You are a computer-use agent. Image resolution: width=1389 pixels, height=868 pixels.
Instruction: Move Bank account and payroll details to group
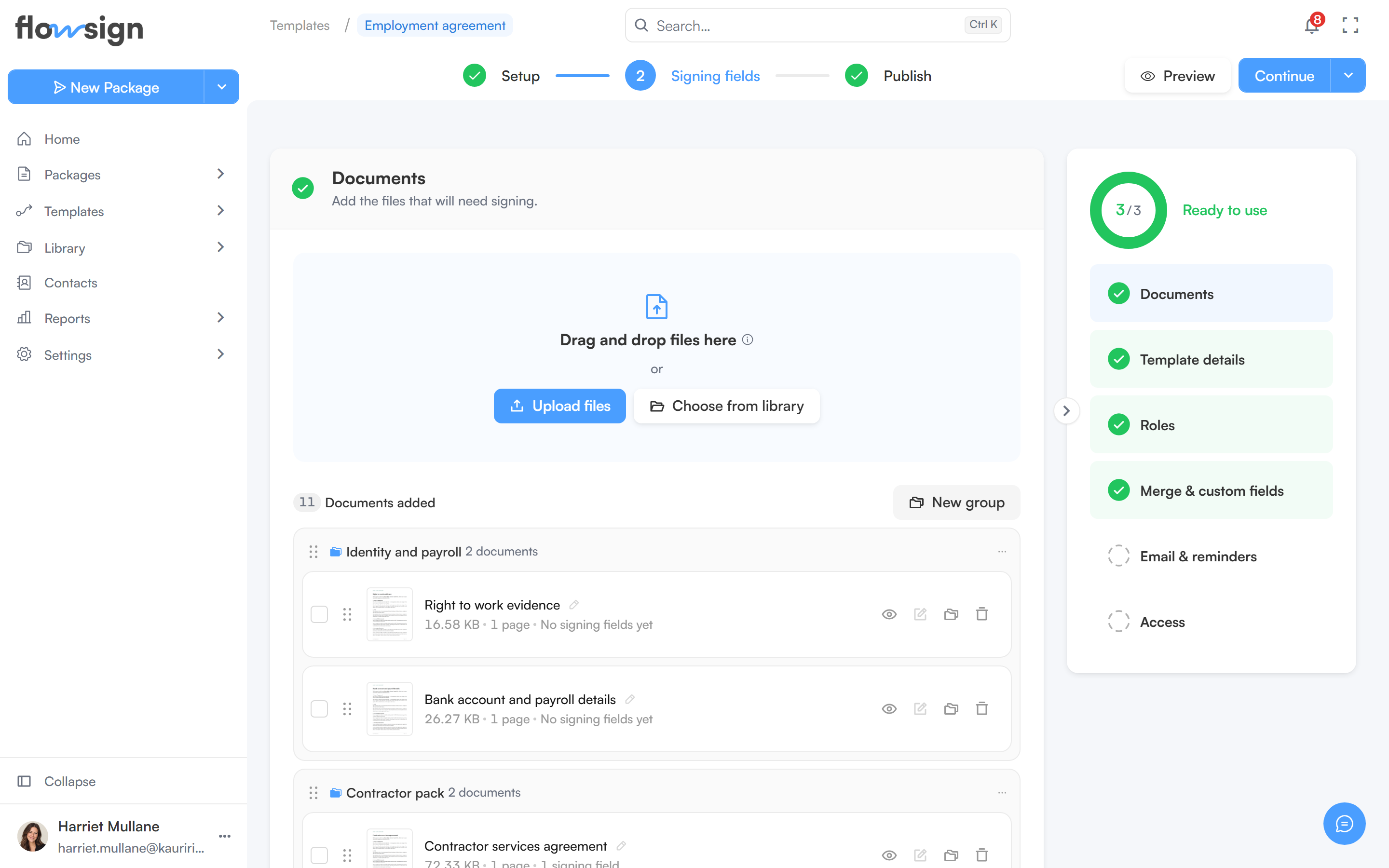pyautogui.click(x=951, y=709)
